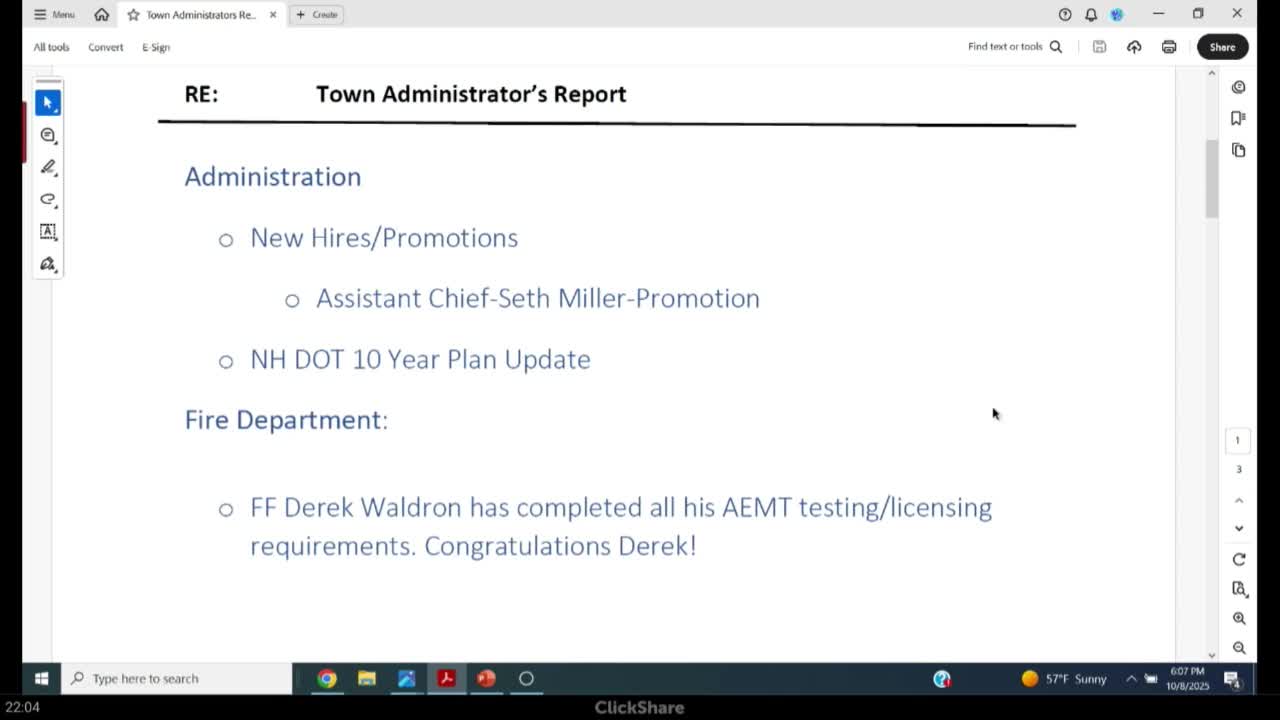Screen dimensions: 1280x720
Task: Zoom out with the magnifier minus
Action: pyautogui.click(x=1239, y=648)
